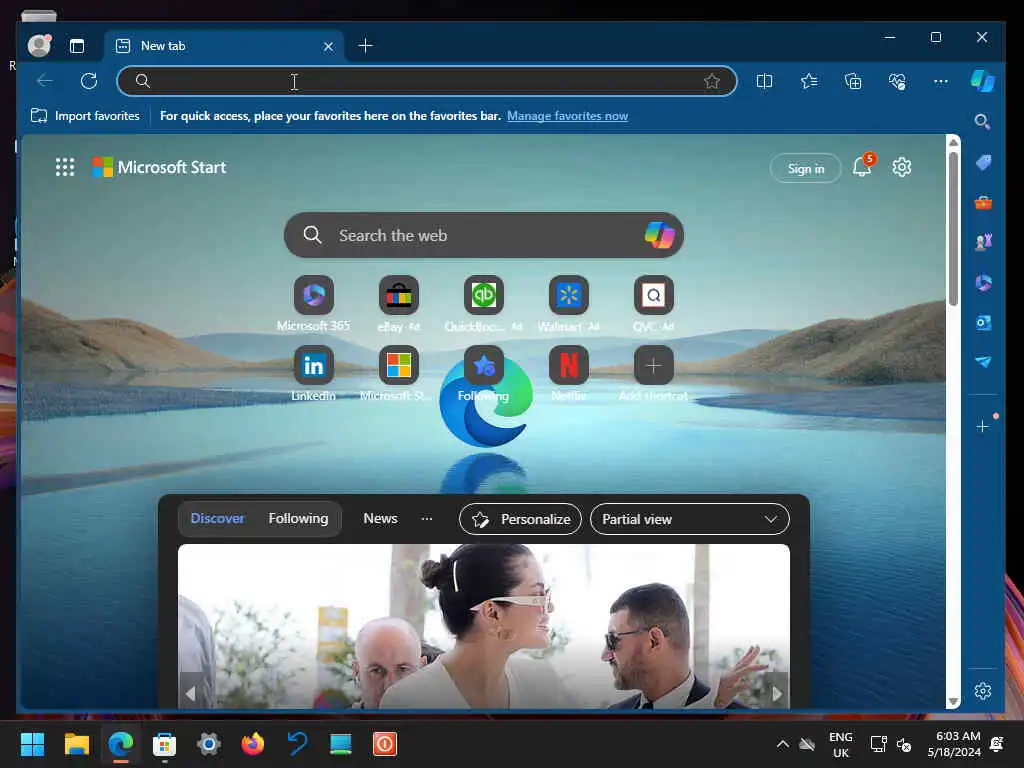Screen dimensions: 1024x768
Task: Open the Microsoft Start app launcher grid
Action: pyautogui.click(x=65, y=167)
